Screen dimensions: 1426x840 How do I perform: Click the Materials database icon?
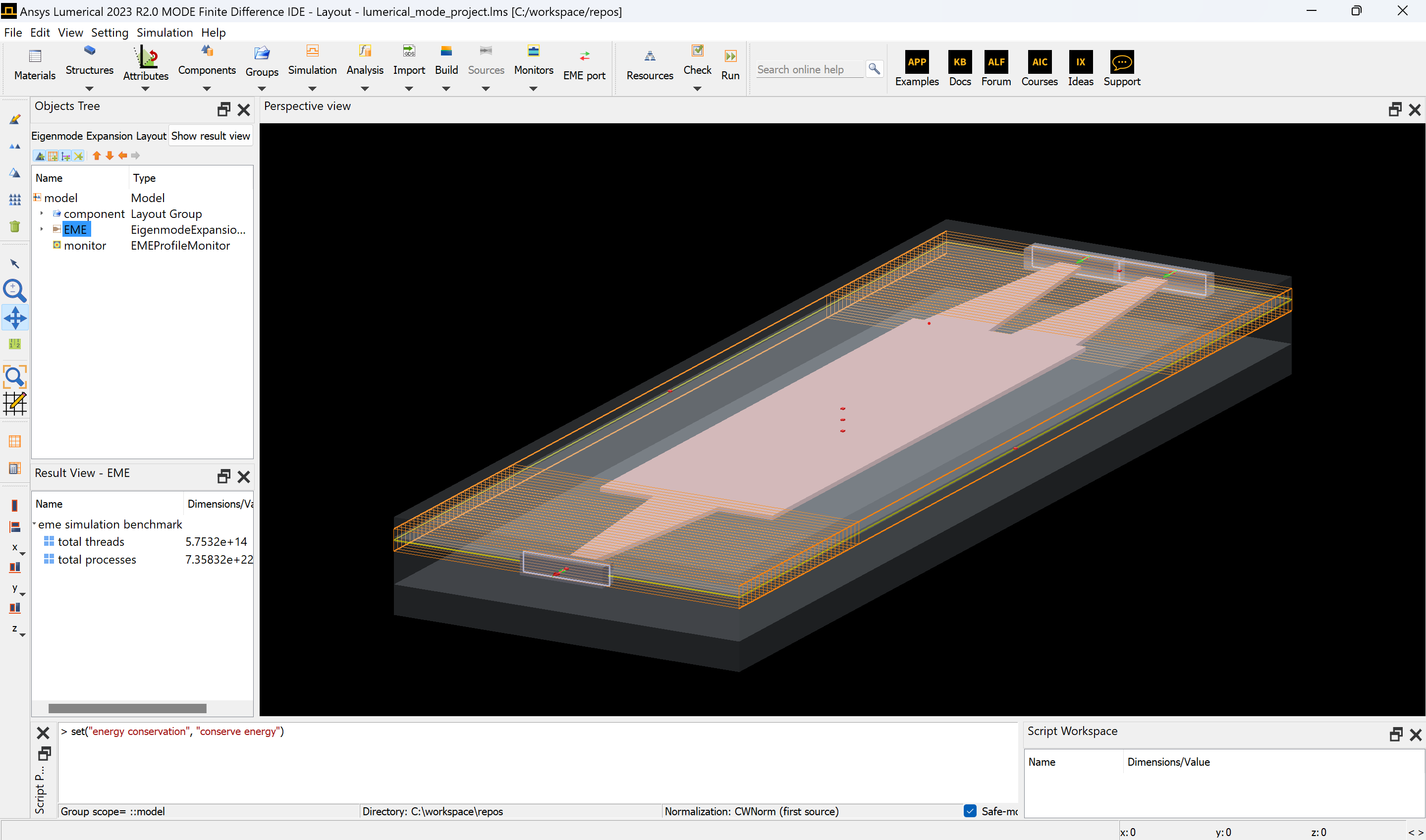pyautogui.click(x=35, y=56)
